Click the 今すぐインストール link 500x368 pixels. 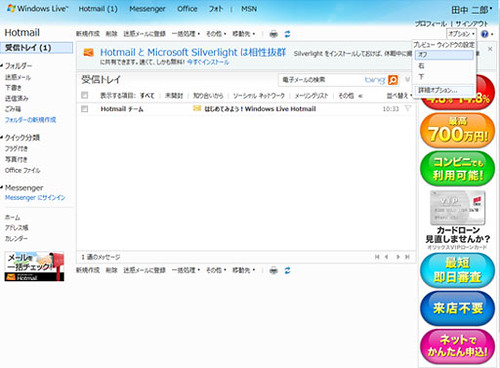click(208, 62)
